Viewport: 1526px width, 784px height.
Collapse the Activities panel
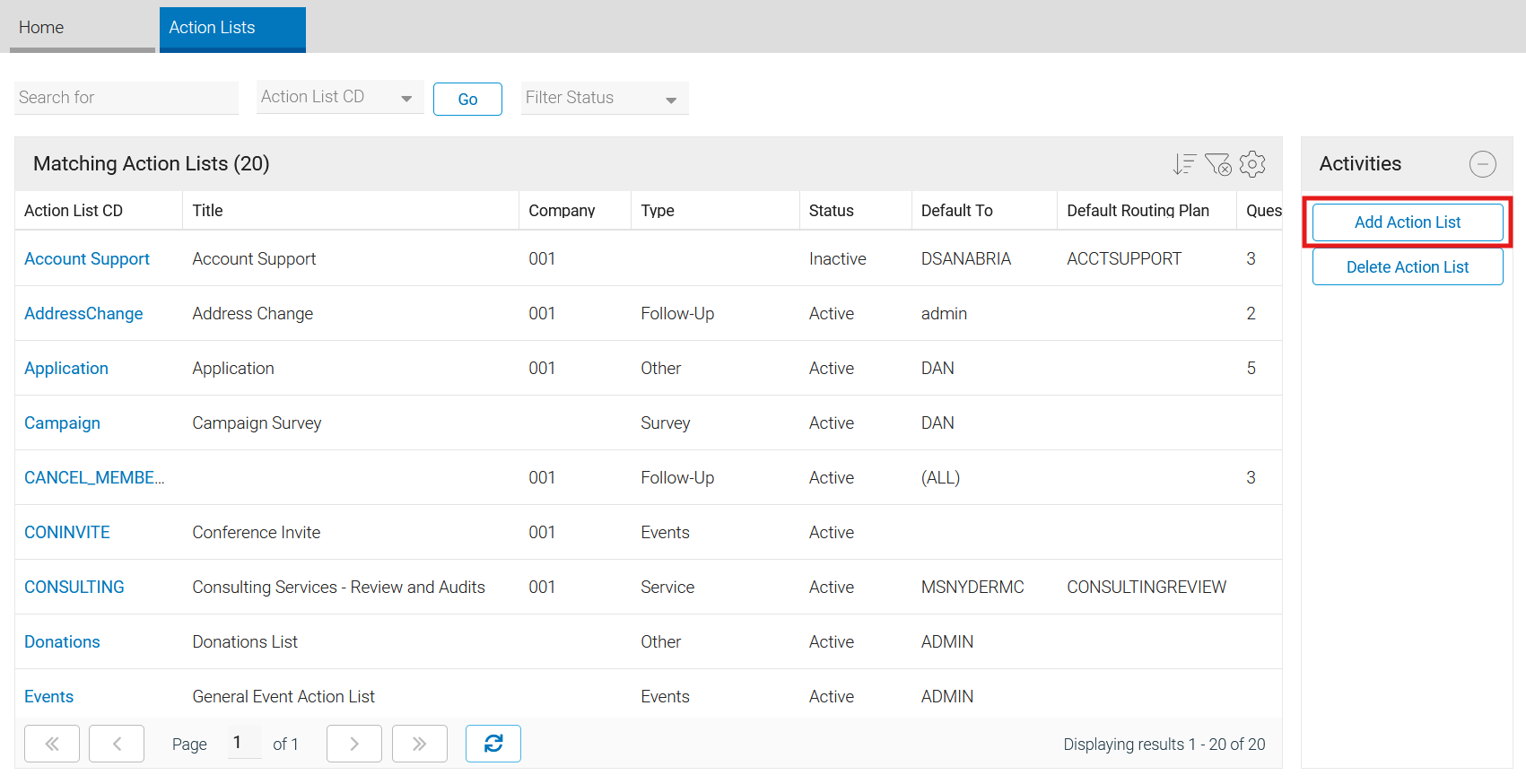tap(1482, 164)
